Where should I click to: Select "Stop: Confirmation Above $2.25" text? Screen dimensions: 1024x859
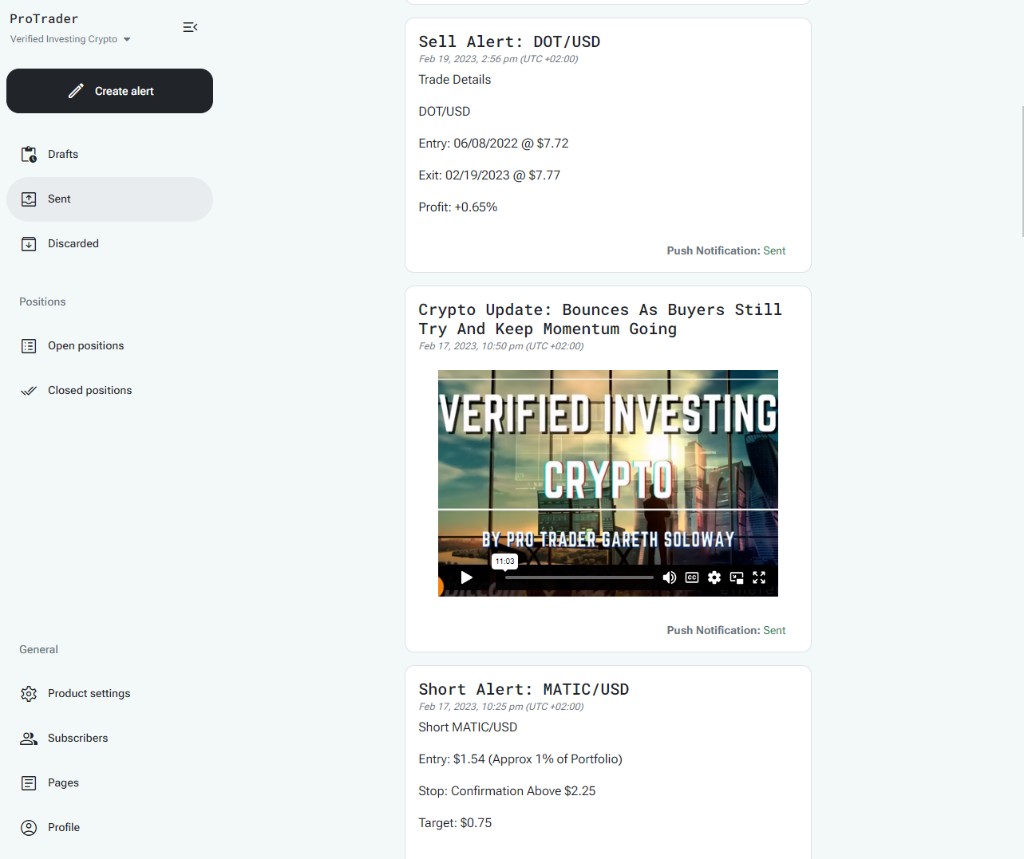(x=507, y=791)
